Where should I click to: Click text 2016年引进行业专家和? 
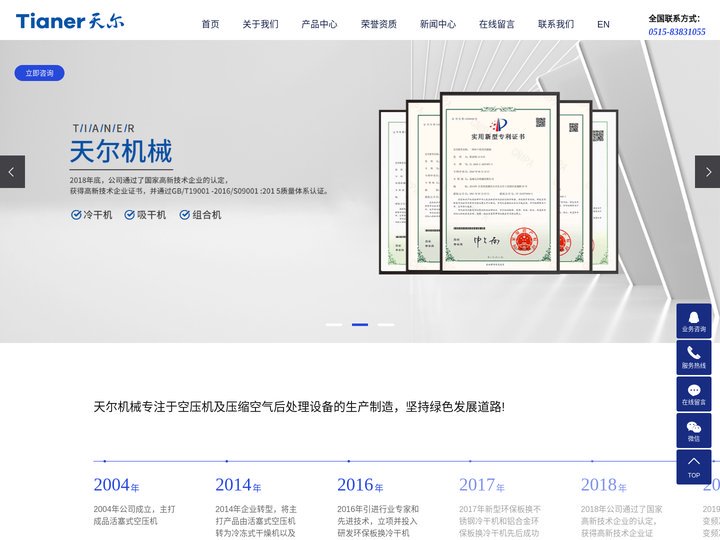pyautogui.click(x=378, y=509)
